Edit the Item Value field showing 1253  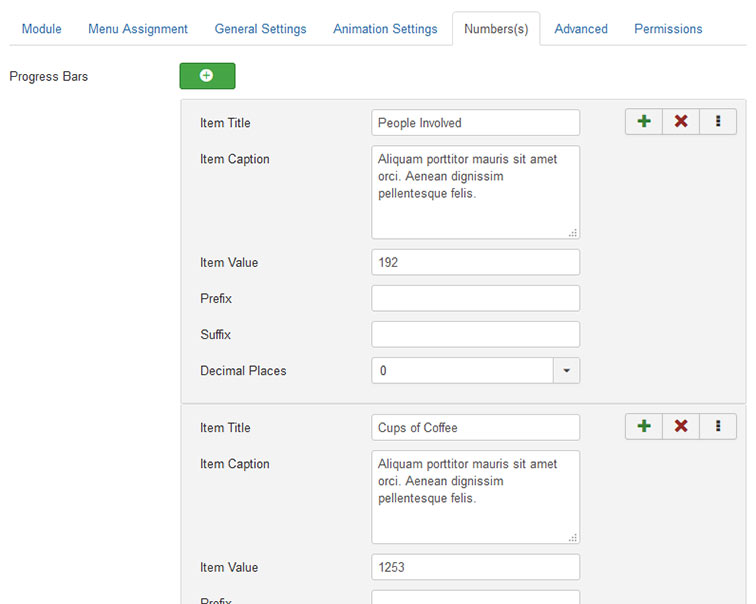tap(475, 567)
